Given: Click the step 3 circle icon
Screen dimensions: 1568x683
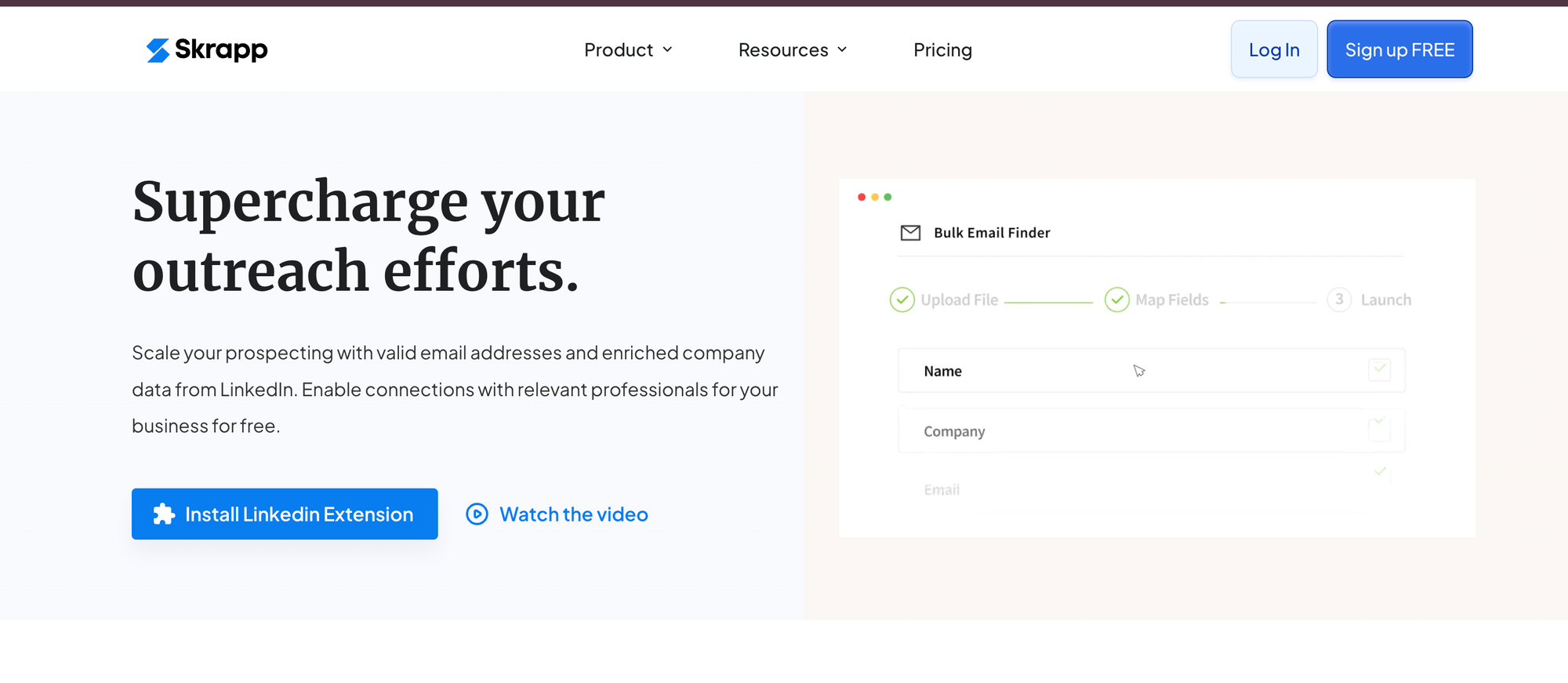Looking at the screenshot, I should (x=1339, y=300).
